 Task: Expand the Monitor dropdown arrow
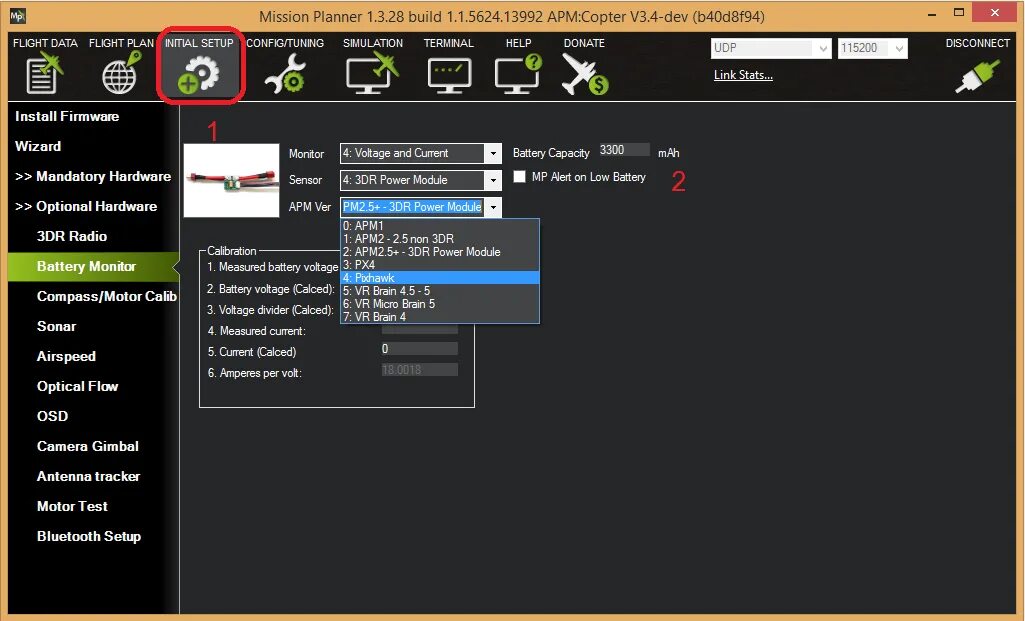(494, 153)
